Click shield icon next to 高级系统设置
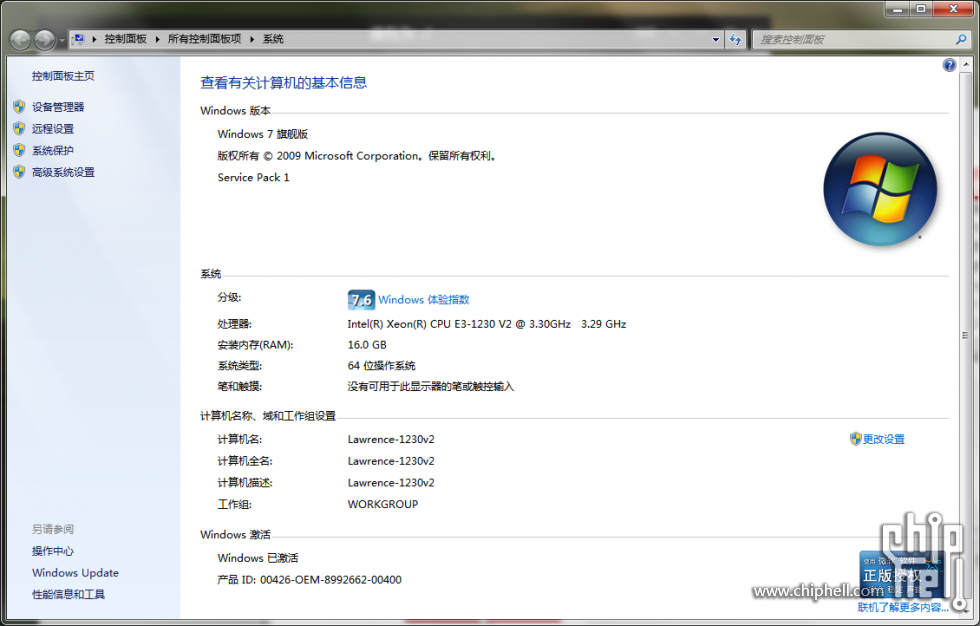 click(x=19, y=172)
